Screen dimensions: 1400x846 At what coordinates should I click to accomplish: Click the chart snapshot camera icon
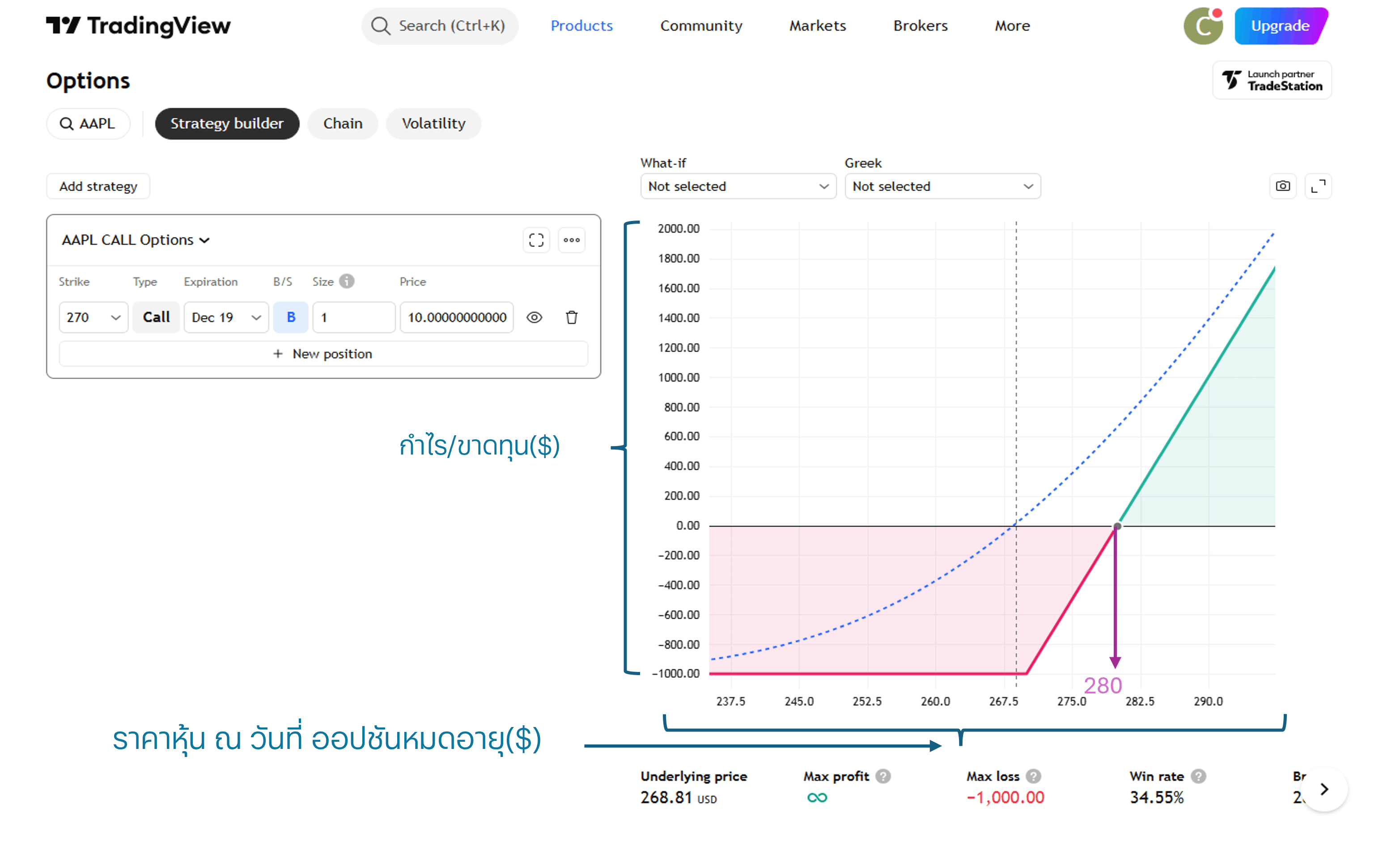click(1282, 187)
